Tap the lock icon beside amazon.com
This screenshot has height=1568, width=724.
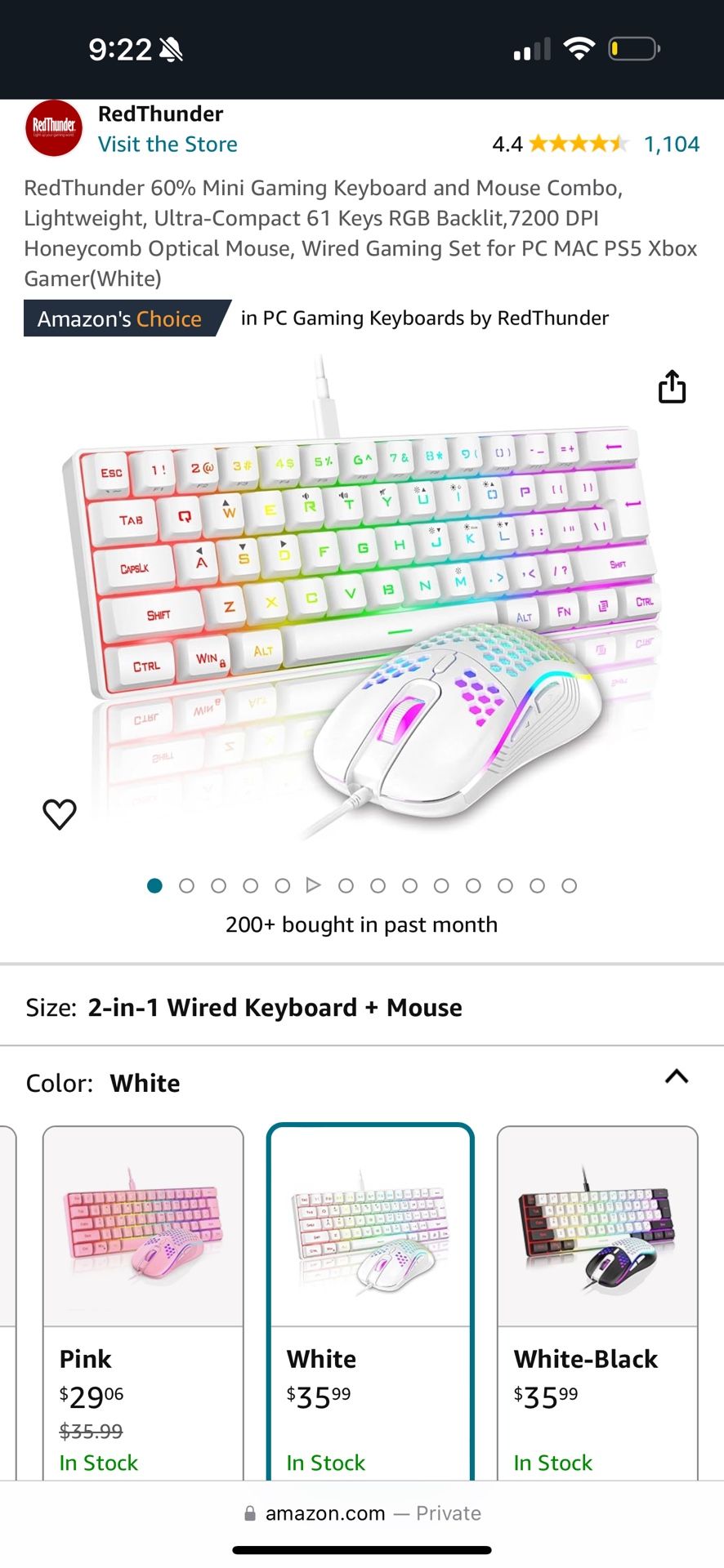pos(250,1513)
